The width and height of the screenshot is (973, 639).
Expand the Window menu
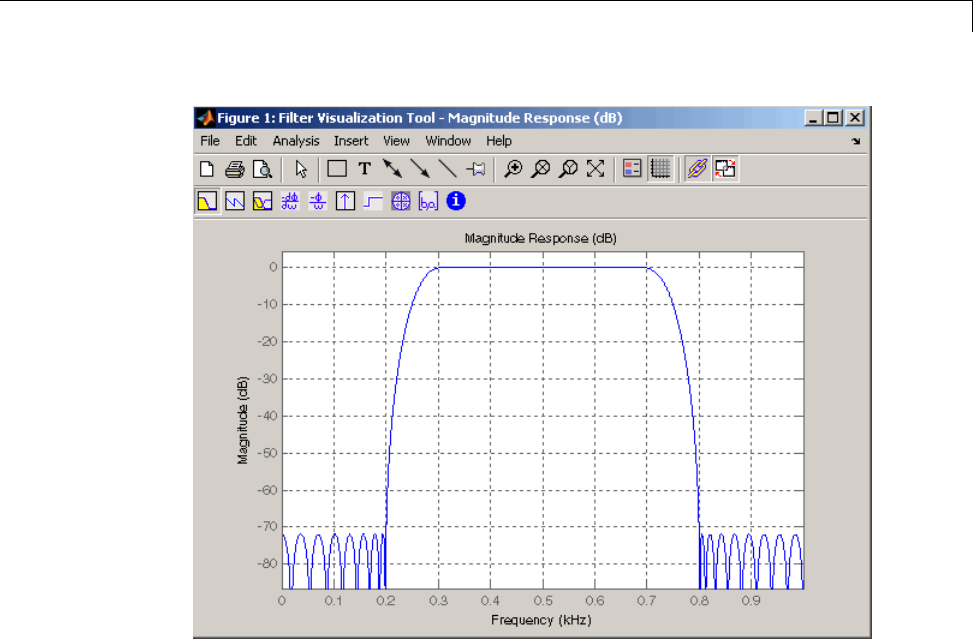(x=448, y=141)
